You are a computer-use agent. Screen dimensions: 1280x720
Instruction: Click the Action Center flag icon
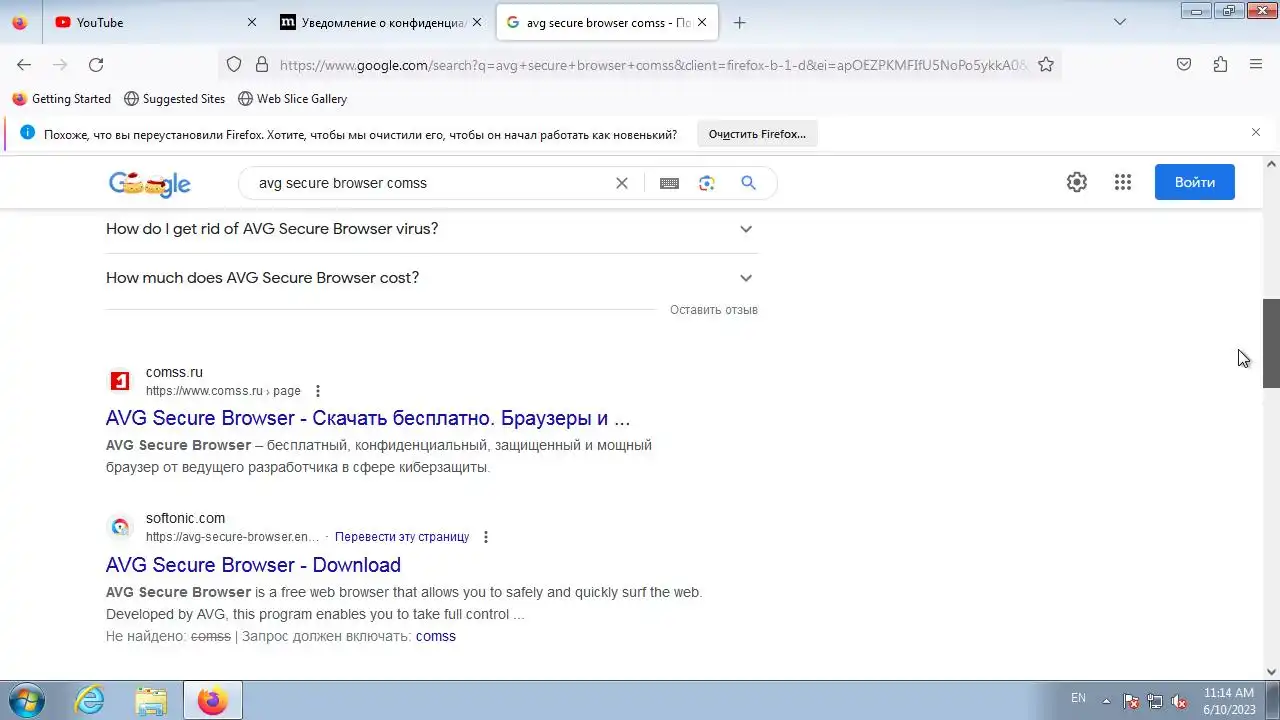point(1131,701)
